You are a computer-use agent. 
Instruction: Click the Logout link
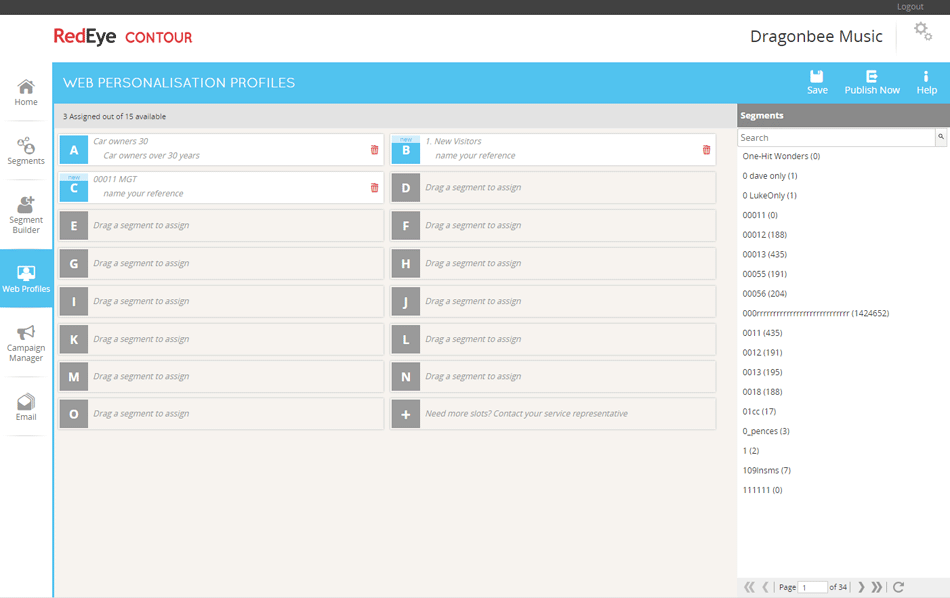tap(910, 7)
